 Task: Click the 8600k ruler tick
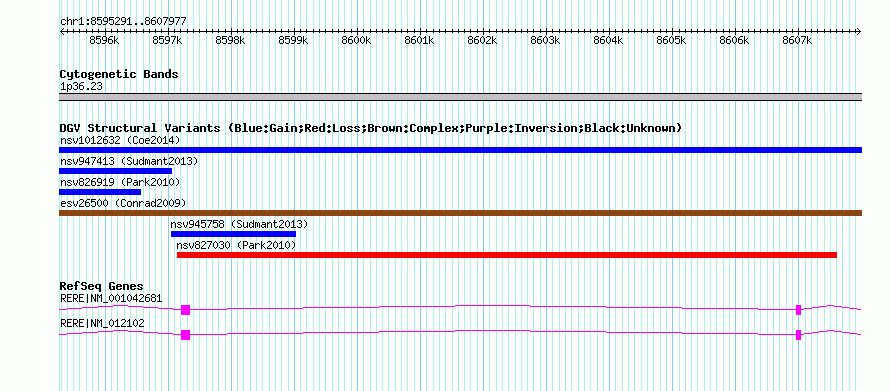tap(356, 40)
